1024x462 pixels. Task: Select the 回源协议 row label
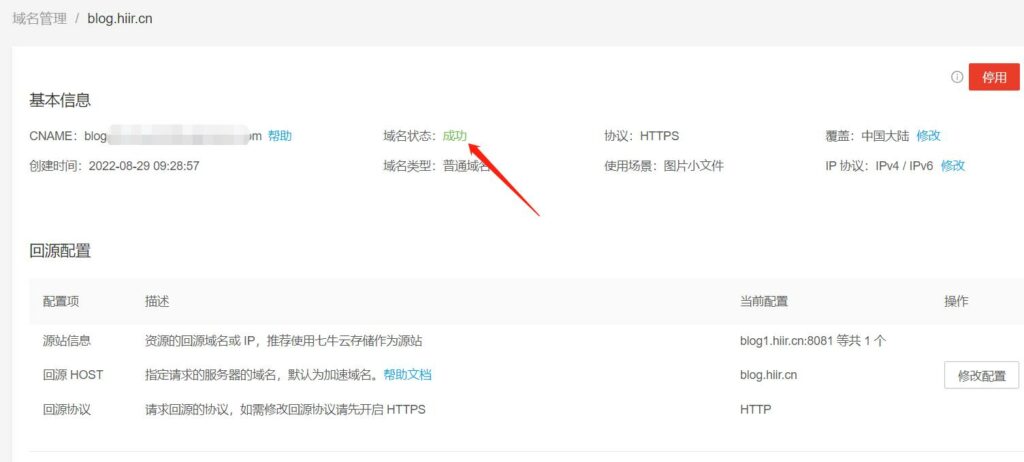[x=67, y=410]
